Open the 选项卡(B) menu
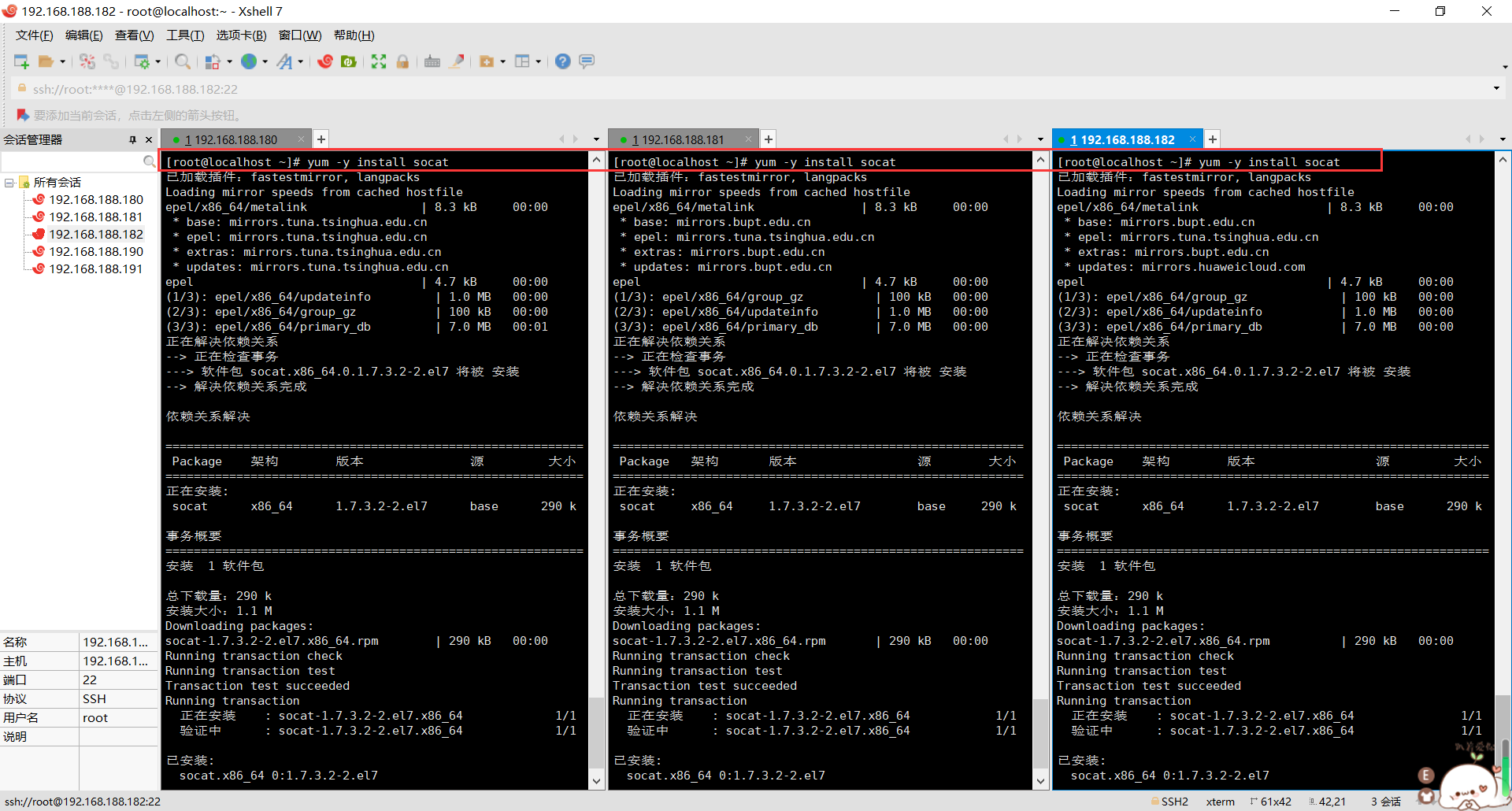This screenshot has height=811, width=1512. (x=242, y=35)
